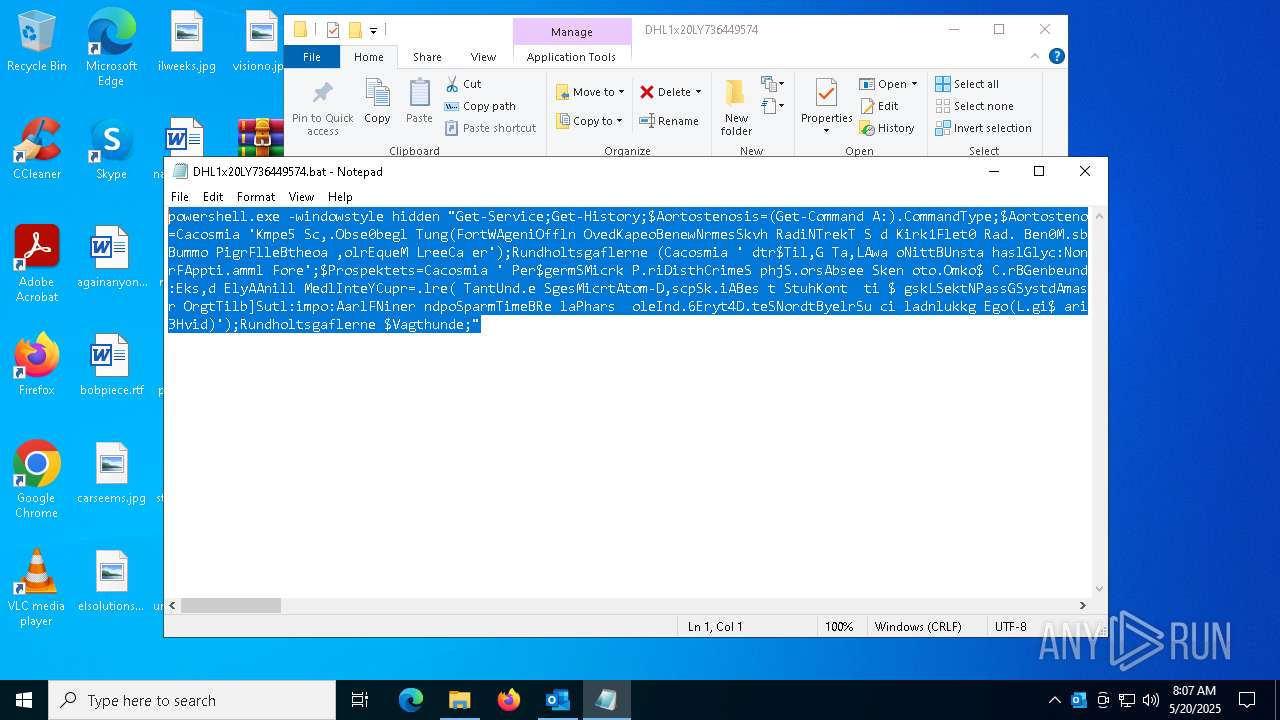Open Task View on taskbar
The image size is (1280, 720).
tap(360, 700)
